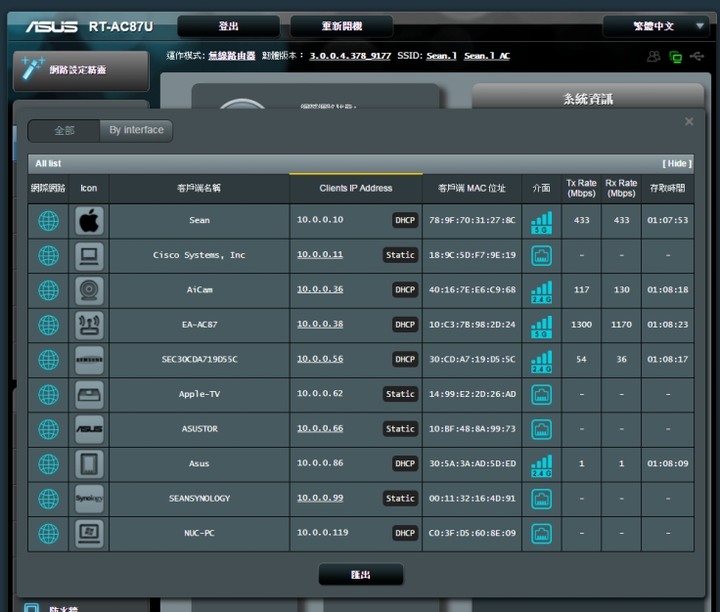Click the ASUS logo icon for ASUSTOR
Screen dimensions: 720x612
[89, 429]
